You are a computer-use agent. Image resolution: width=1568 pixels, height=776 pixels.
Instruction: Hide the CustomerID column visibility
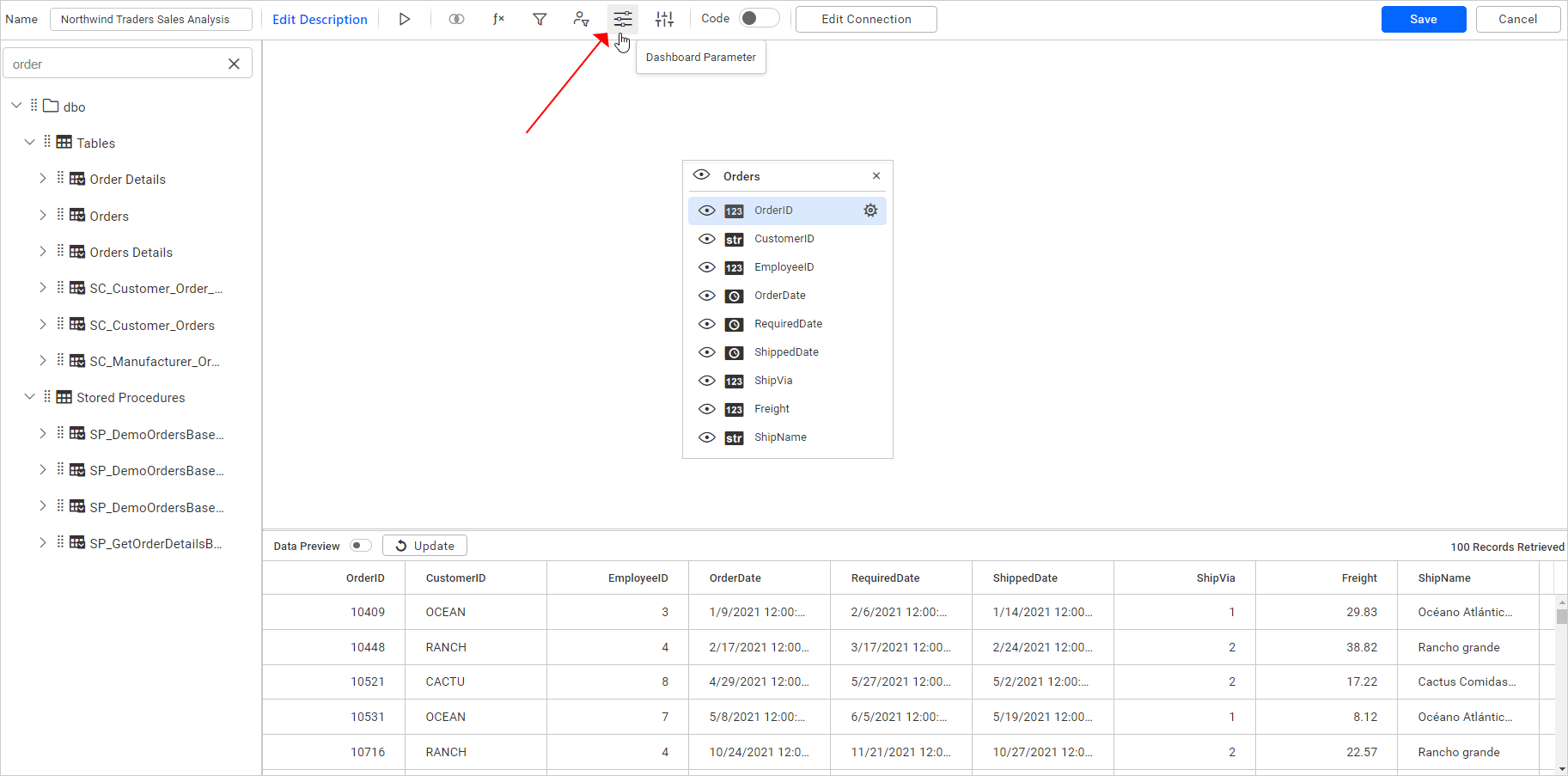pos(706,239)
